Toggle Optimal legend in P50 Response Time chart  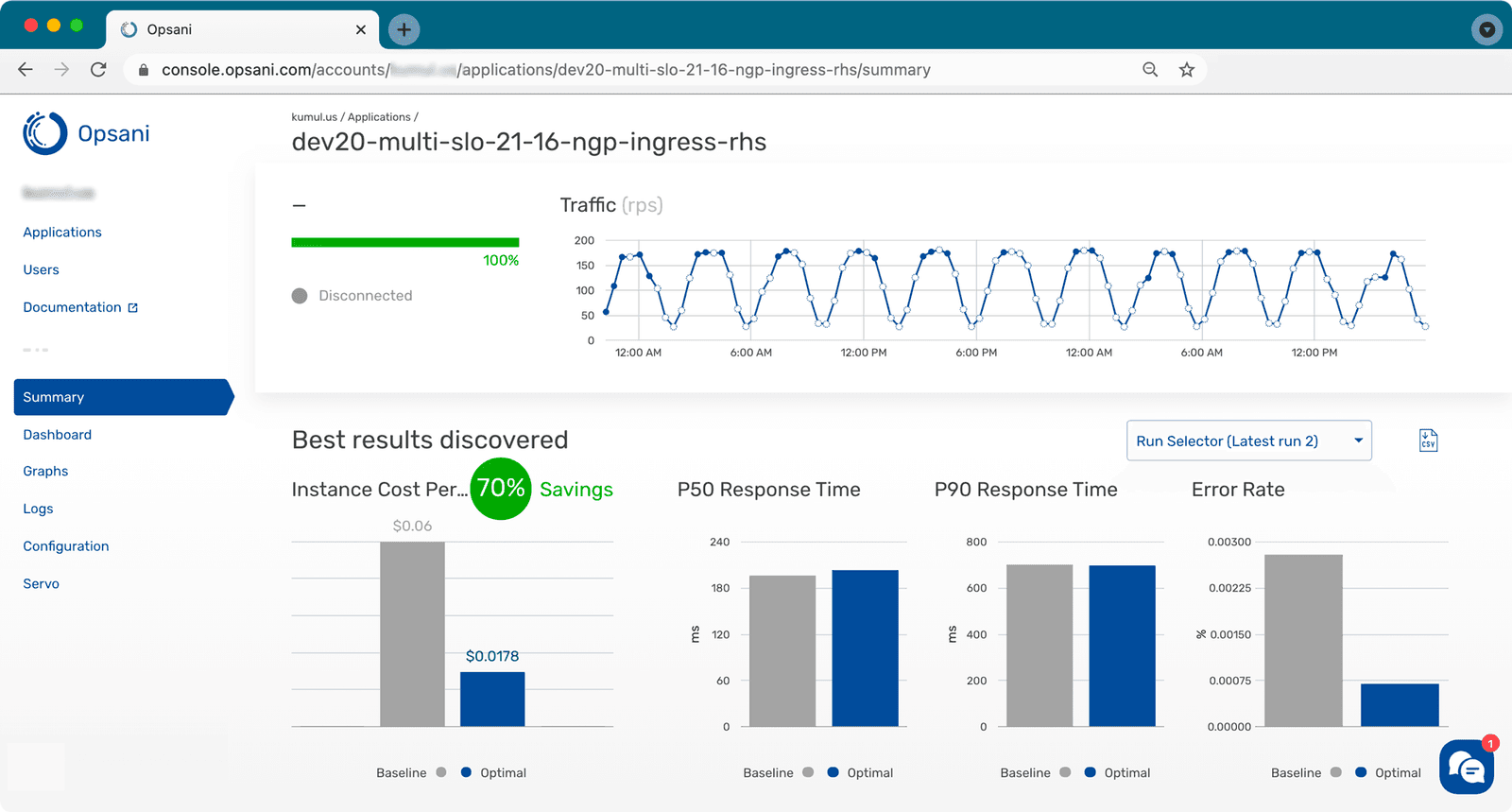point(860,772)
